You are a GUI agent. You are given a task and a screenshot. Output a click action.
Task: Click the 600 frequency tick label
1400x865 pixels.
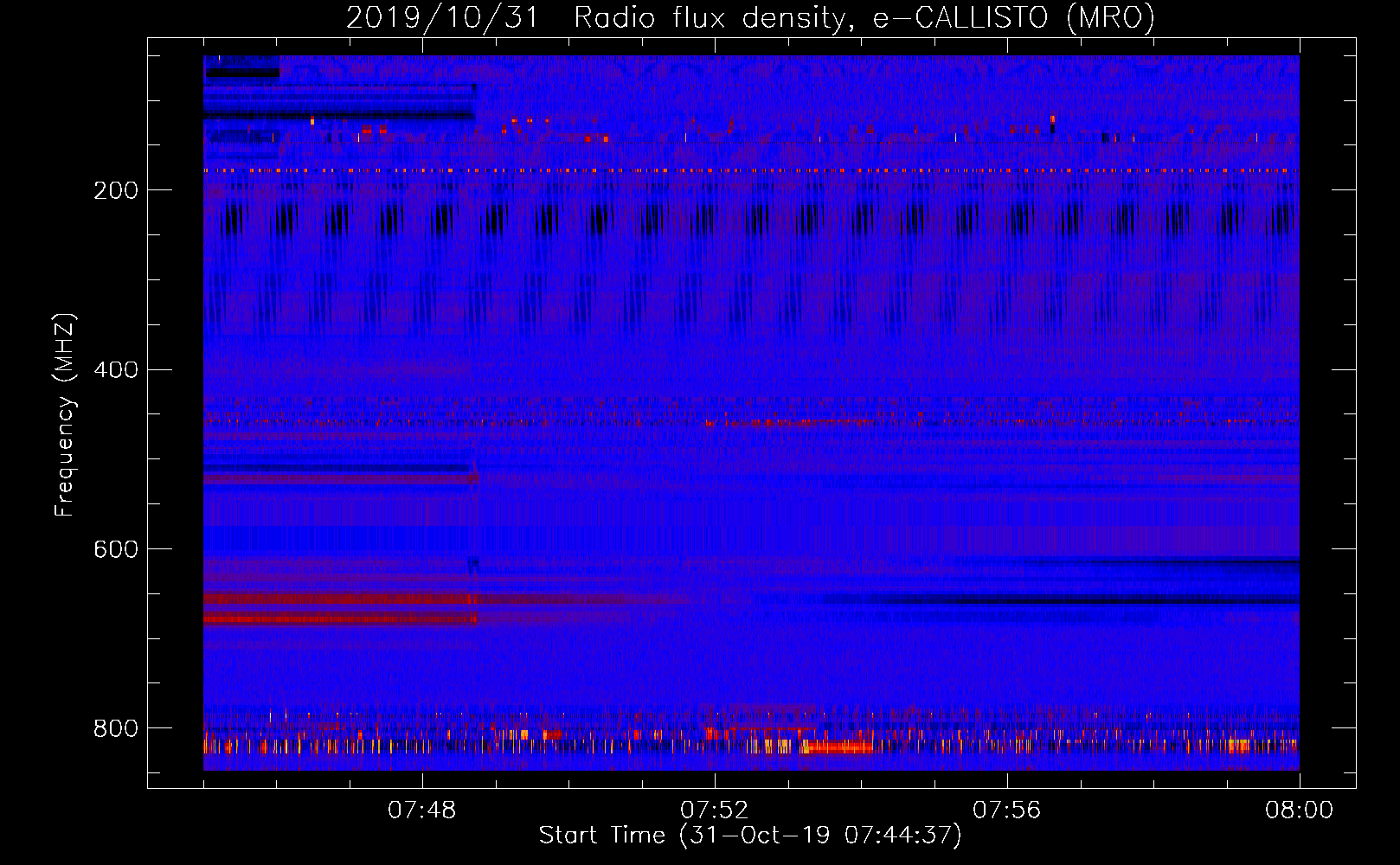click(x=116, y=550)
